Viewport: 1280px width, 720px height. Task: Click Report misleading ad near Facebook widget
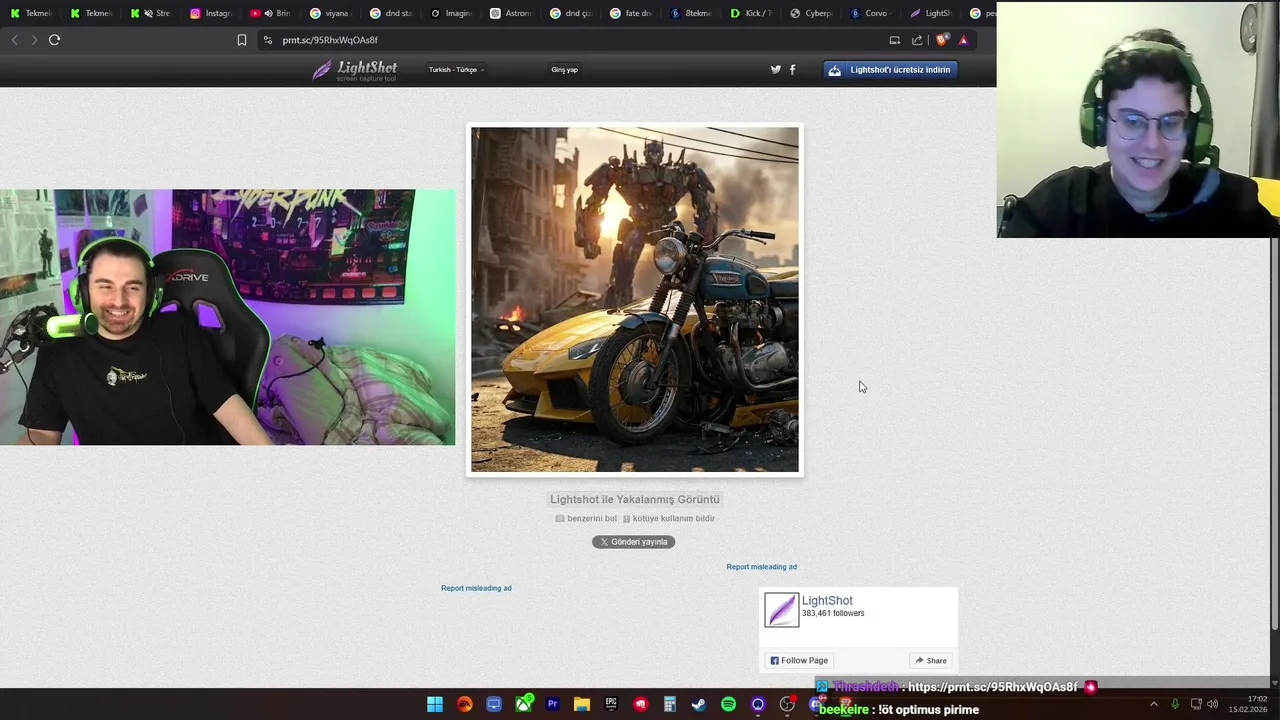click(761, 567)
